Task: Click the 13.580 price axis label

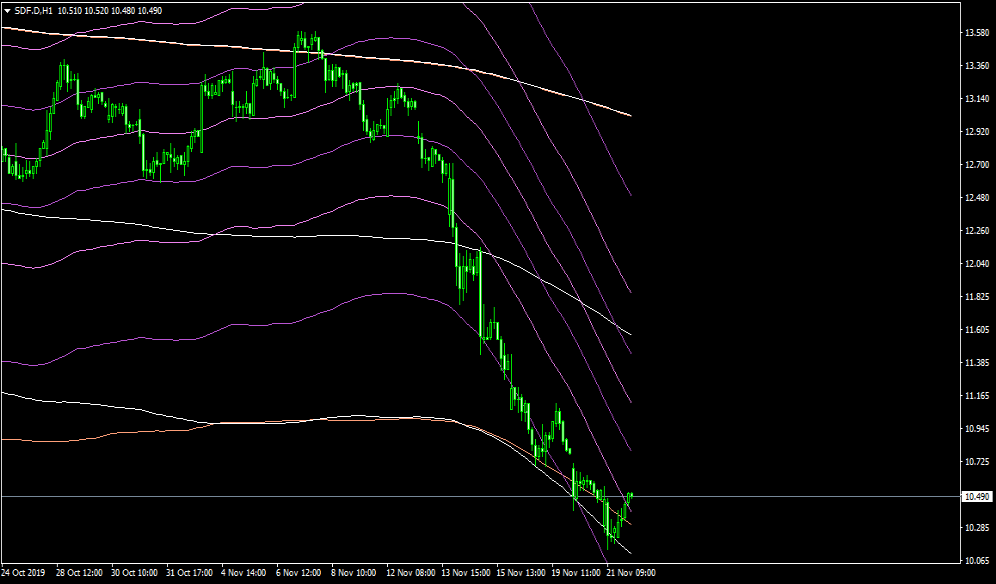Action: click(976, 33)
